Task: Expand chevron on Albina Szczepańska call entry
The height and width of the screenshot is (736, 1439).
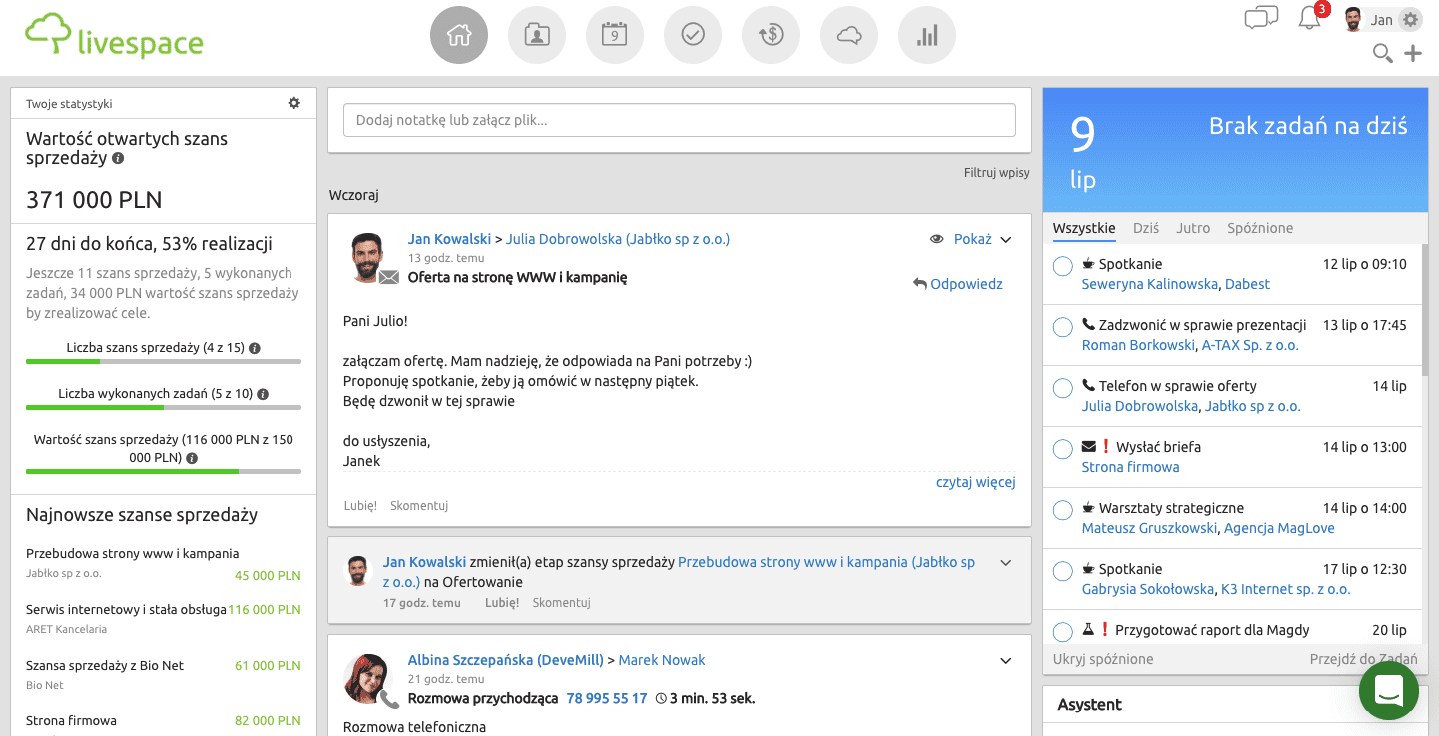Action: tap(1006, 660)
